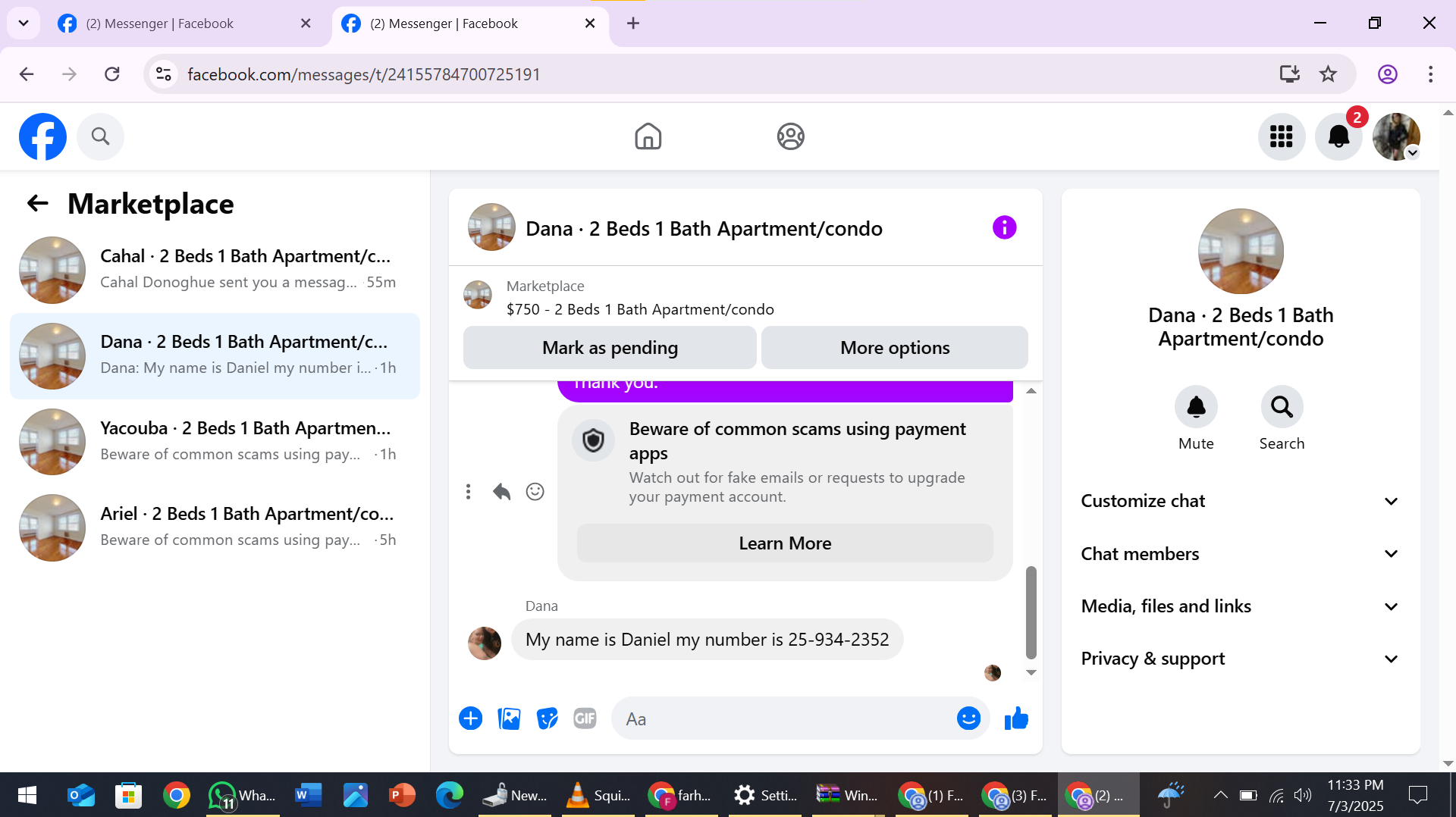Open the emoji picker in message field

pyautogui.click(x=968, y=718)
